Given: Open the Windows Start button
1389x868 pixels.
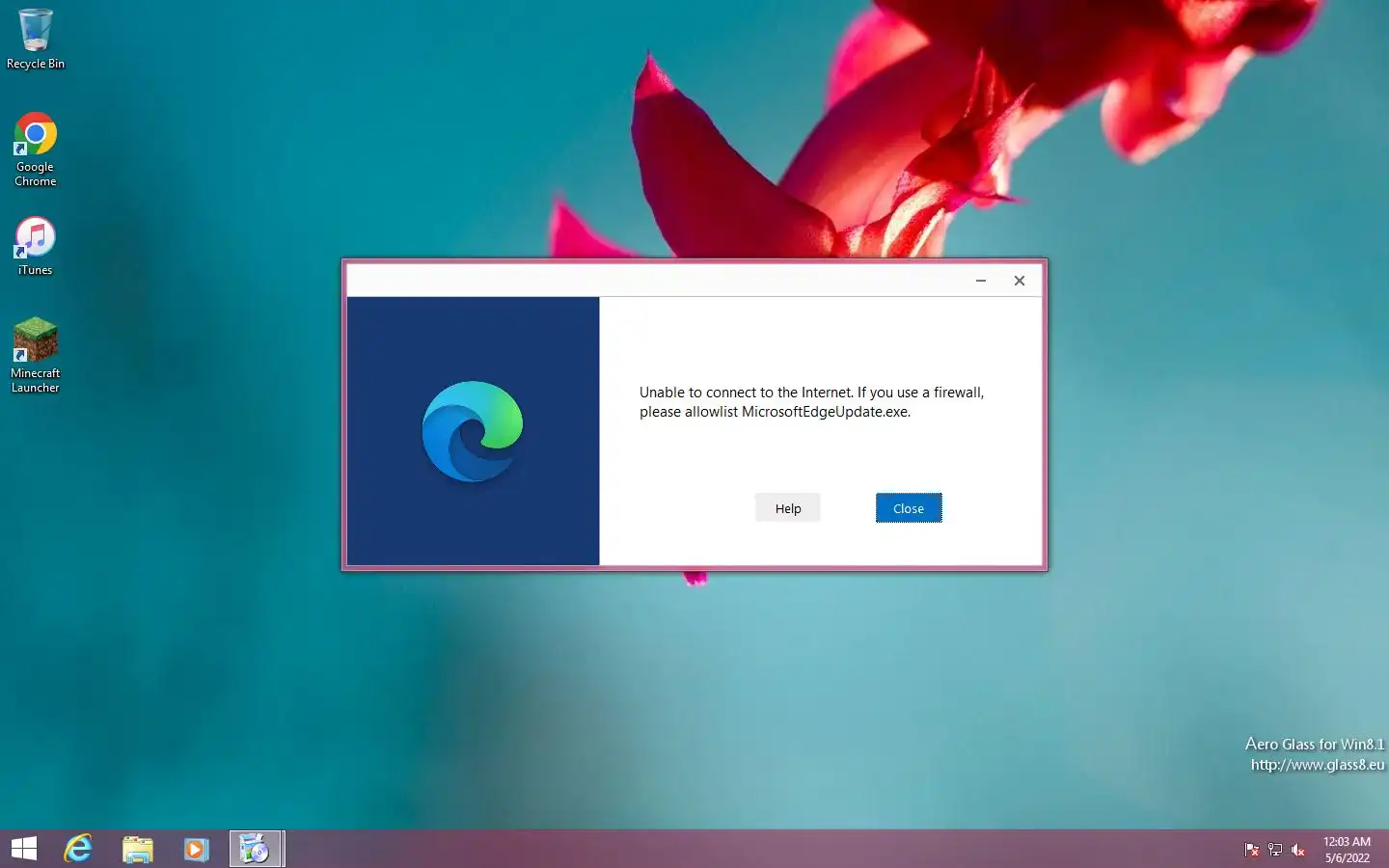Looking at the screenshot, I should pos(24,849).
